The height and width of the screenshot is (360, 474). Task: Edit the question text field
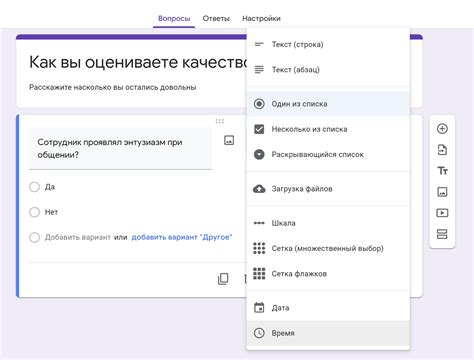(120, 149)
